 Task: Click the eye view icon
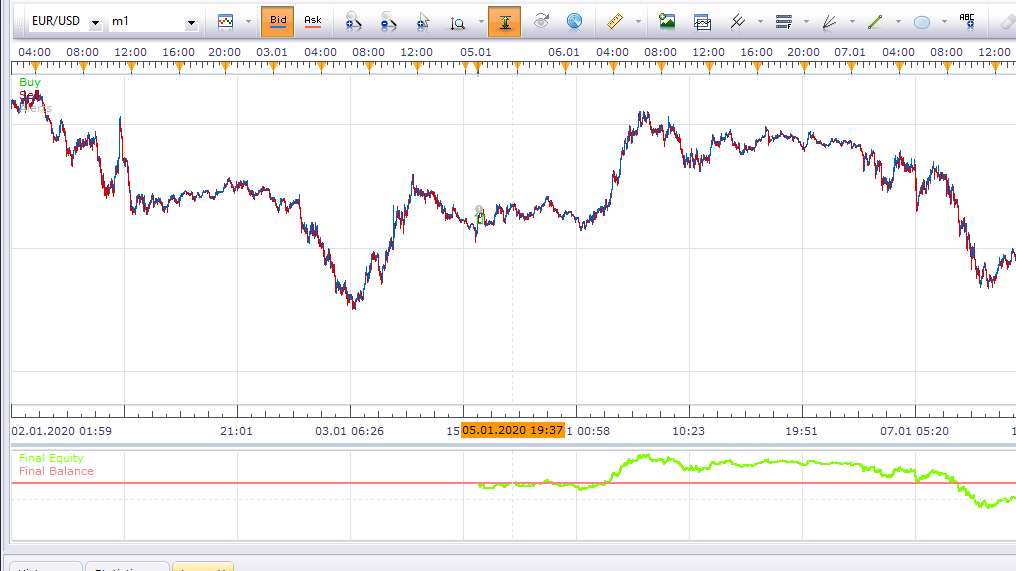[x=542, y=22]
